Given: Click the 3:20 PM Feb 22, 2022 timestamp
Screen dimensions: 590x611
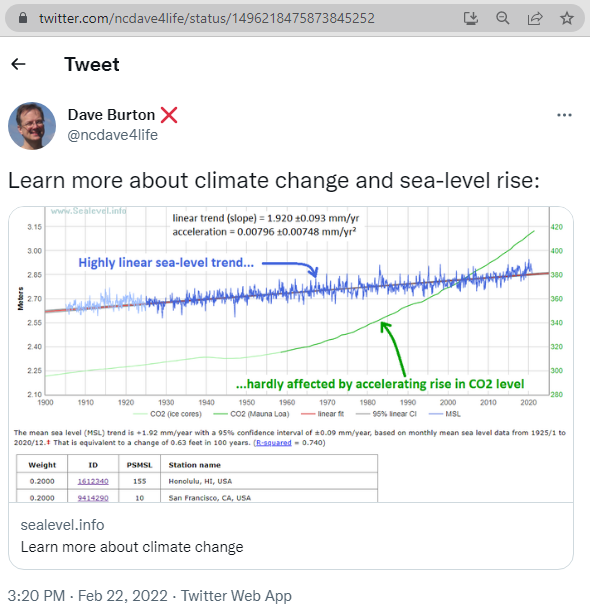Looking at the screenshot, I should [87, 596].
